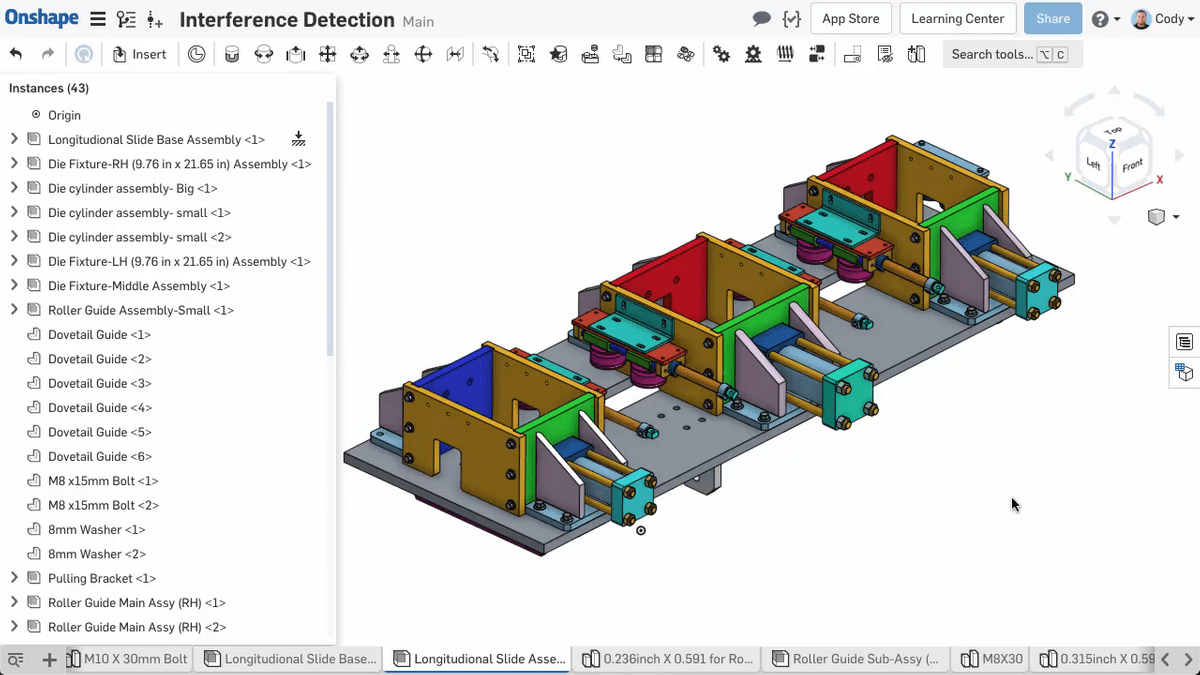Click the blue Share button
The height and width of the screenshot is (675, 1200).
click(x=1053, y=19)
